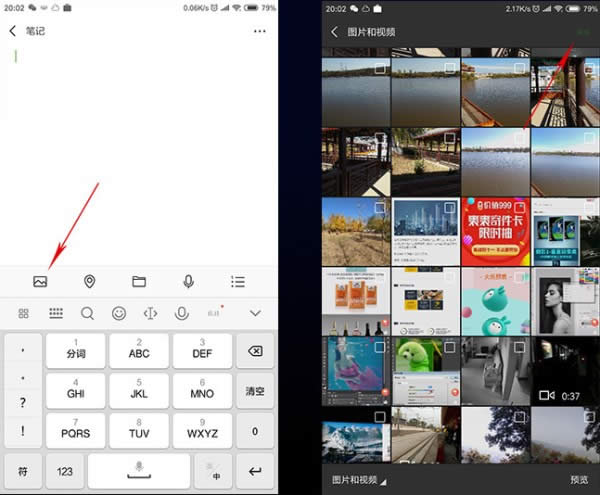Viewport: 600px width, 495px height.
Task: Tap the 3 DEF key
Action: [202, 351]
